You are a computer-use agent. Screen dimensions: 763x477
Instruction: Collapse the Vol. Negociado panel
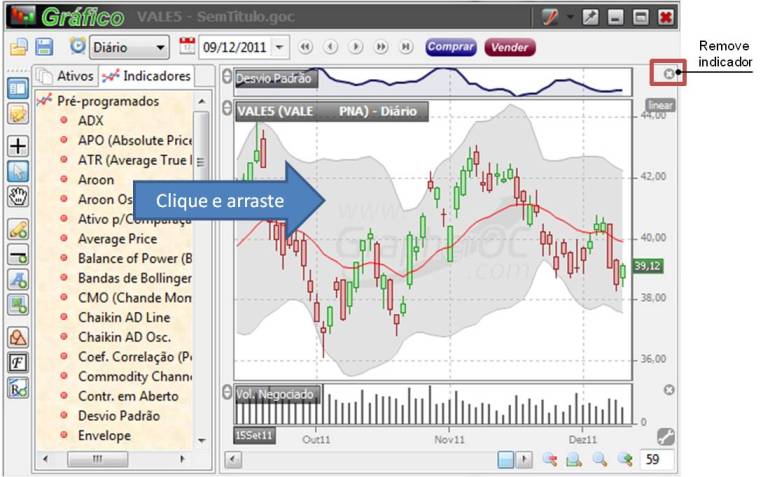click(x=227, y=392)
